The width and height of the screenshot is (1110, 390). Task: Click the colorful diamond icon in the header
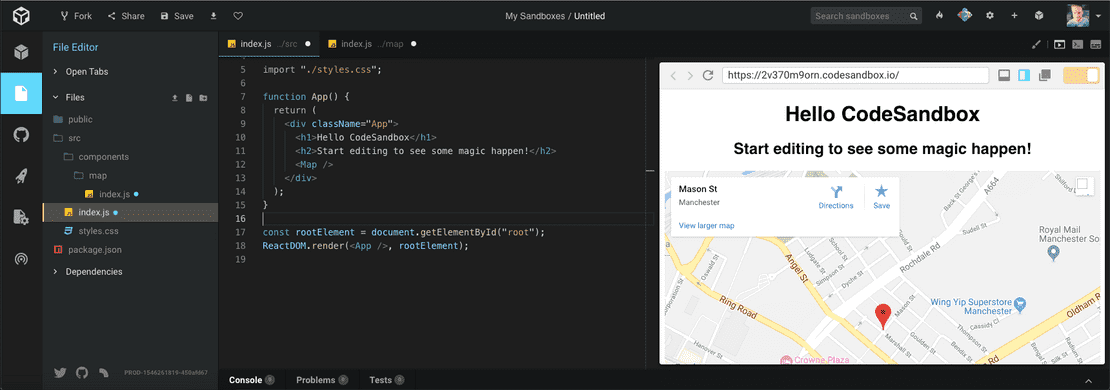(964, 16)
